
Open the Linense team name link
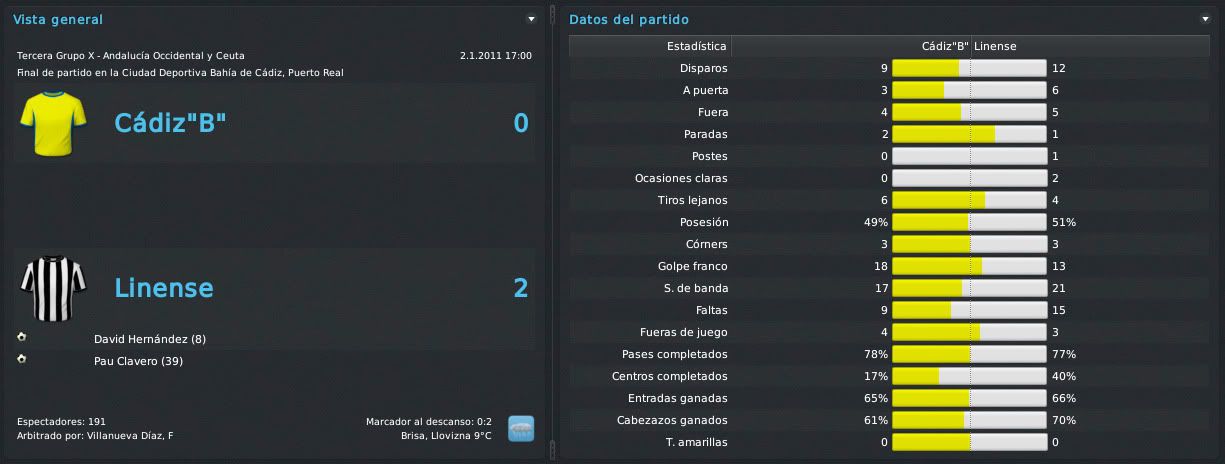coord(164,288)
